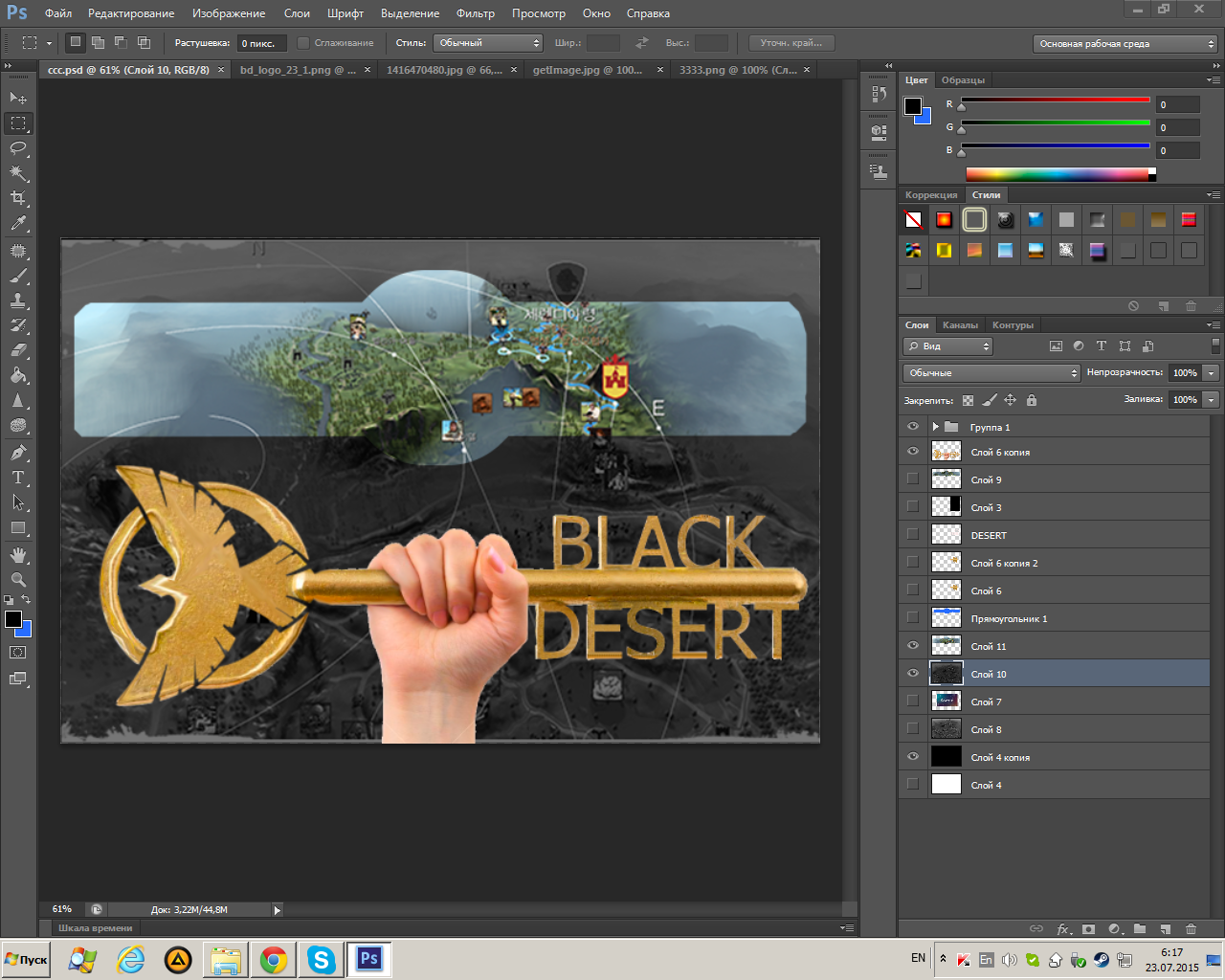Select the Zoom magnifier tool
Screen dimensions: 1225x980
click(18, 580)
